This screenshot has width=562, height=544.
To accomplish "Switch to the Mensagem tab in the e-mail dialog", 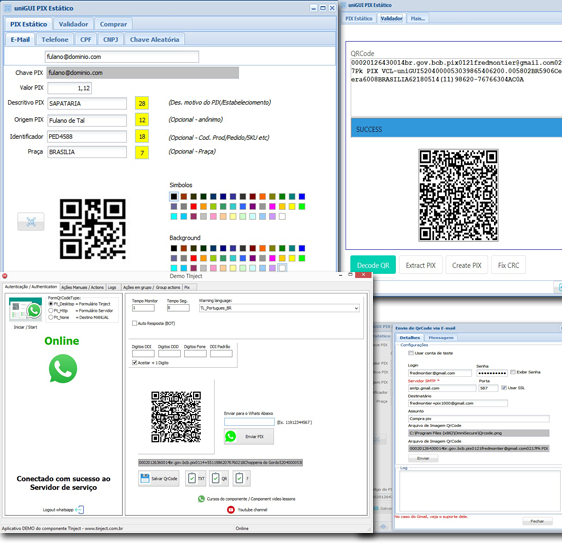I will (x=441, y=338).
